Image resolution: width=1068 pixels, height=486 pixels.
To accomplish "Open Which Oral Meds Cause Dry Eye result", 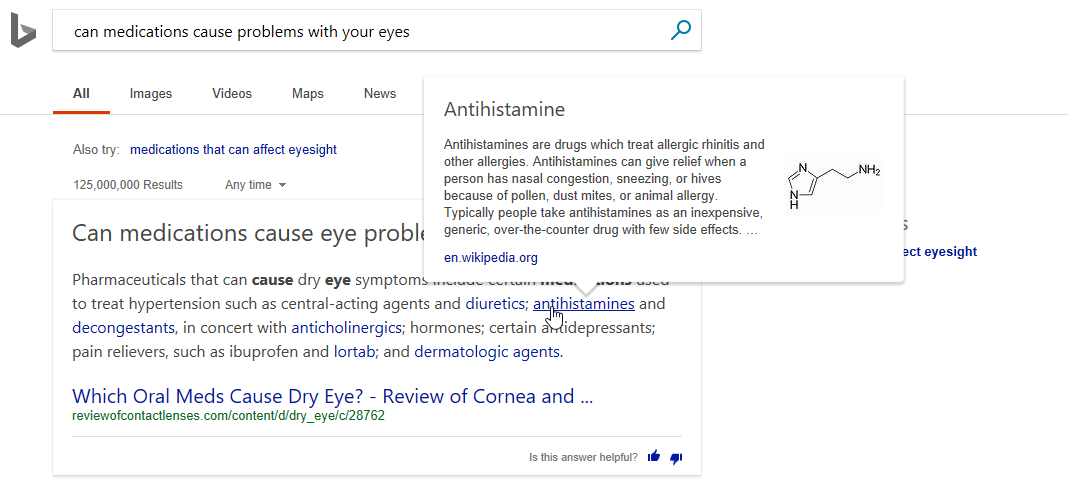I will 332,396.
